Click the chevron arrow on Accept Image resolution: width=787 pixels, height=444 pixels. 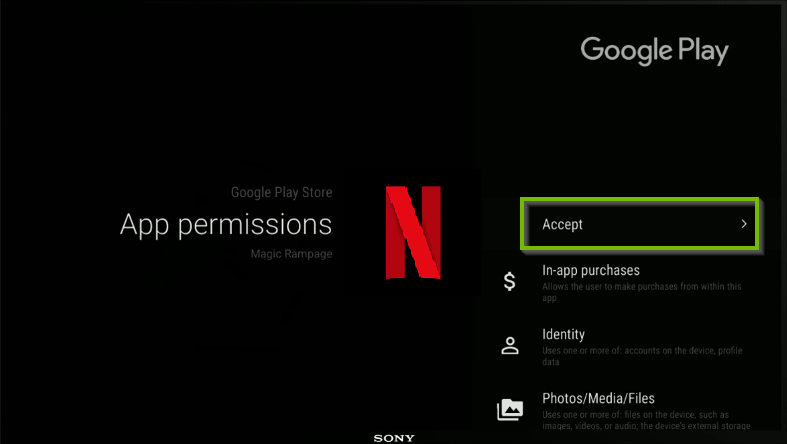(744, 224)
